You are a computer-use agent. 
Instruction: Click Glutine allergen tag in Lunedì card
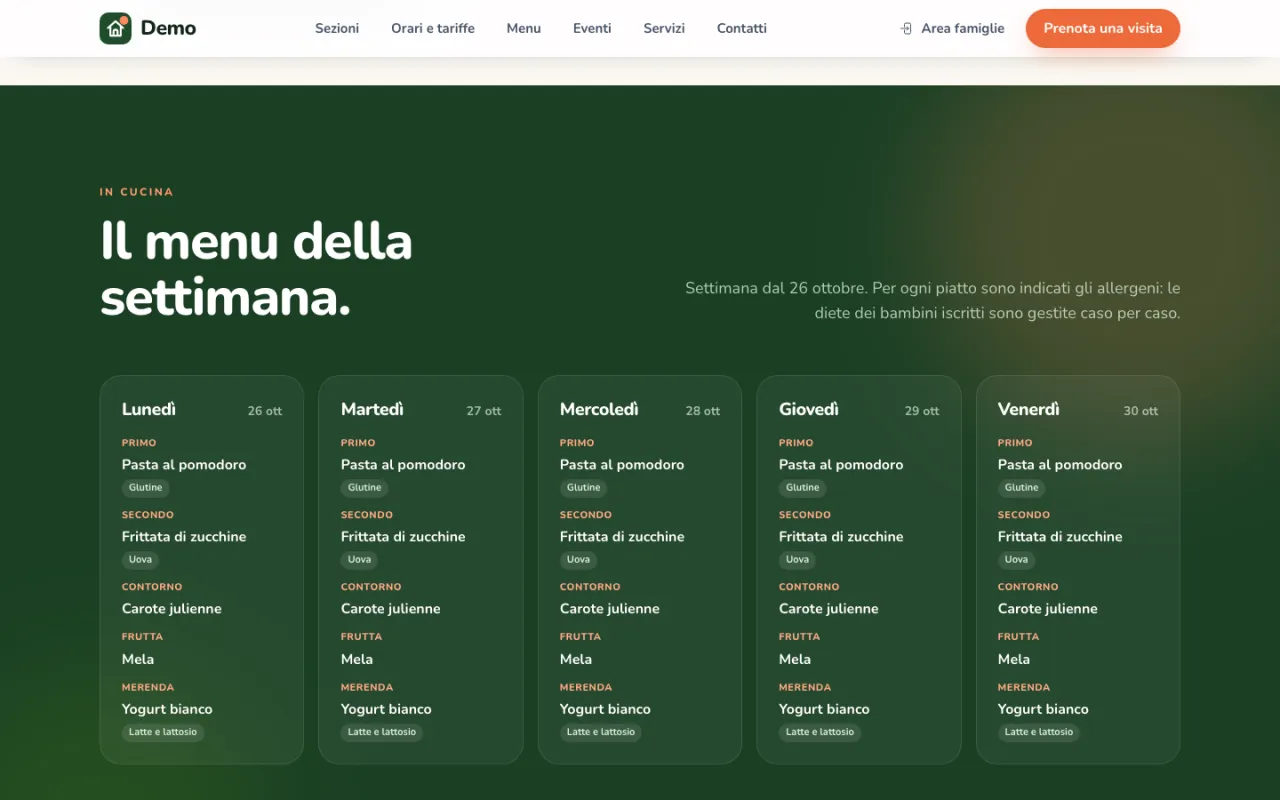click(x=146, y=488)
